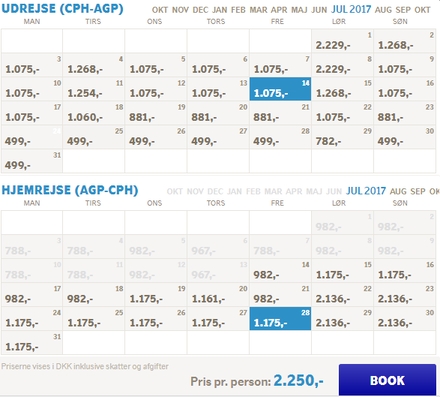Pick outbound July 24 at 499,-
Screen dimensions: 440x397
32,137
